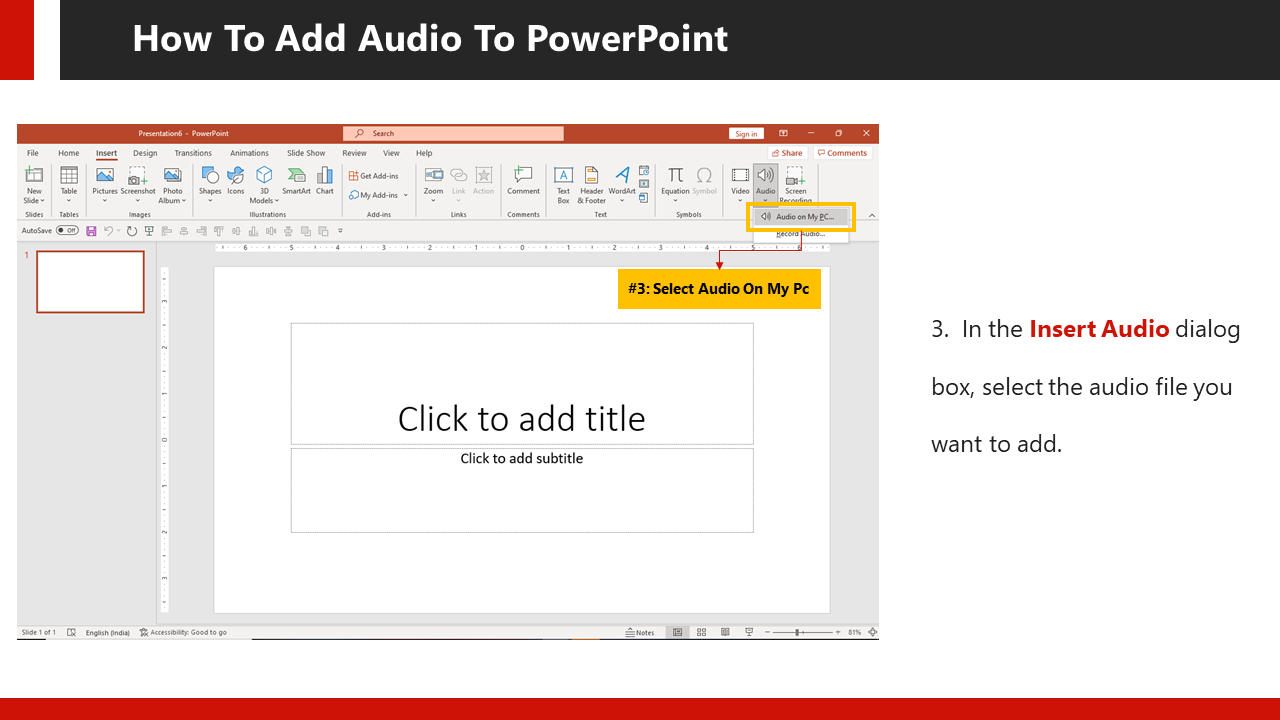Open Customize Quick Access Toolbar dropdown
The height and width of the screenshot is (720, 1280).
point(340,231)
